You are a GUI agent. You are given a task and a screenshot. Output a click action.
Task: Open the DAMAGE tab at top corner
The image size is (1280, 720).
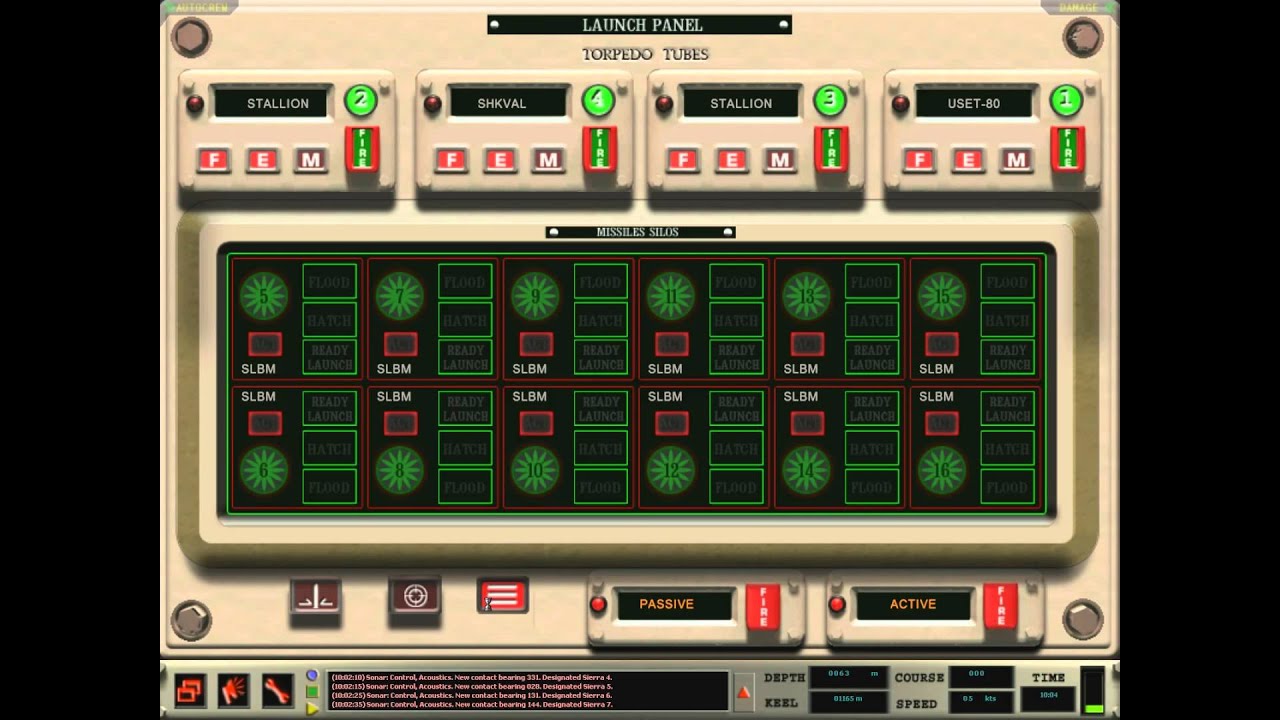[x=1079, y=7]
